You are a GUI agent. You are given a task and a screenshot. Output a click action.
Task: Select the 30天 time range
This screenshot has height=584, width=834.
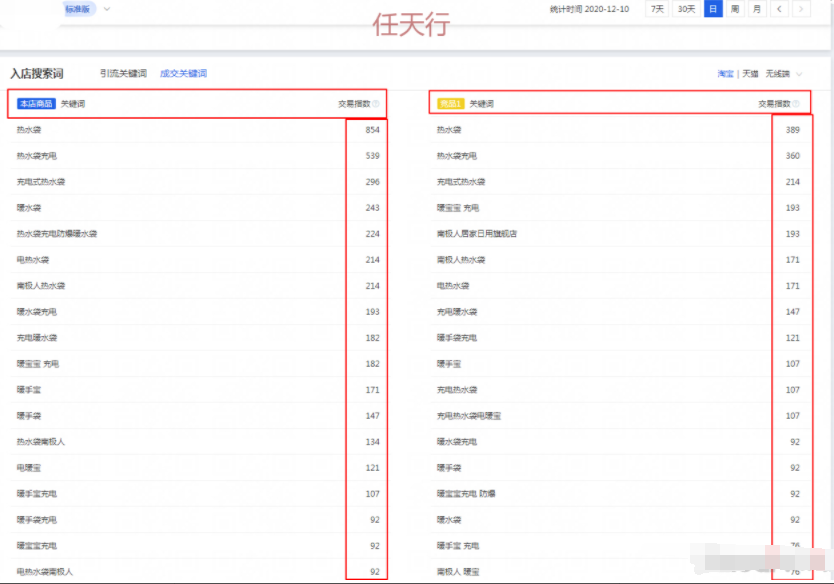click(x=686, y=9)
